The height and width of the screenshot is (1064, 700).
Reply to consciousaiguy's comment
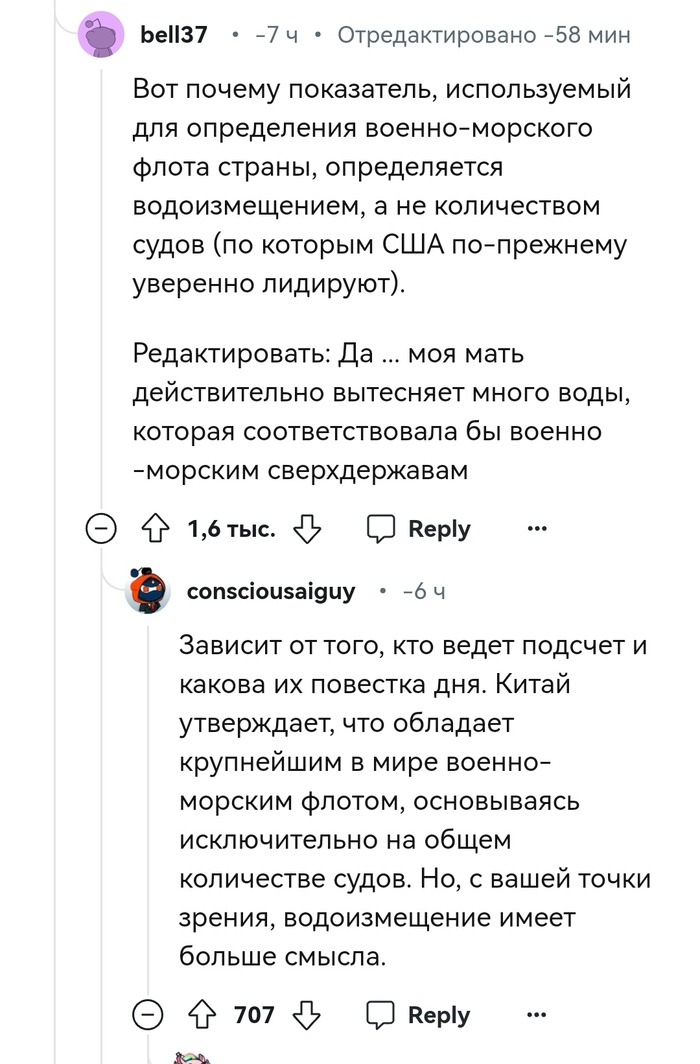point(419,1015)
